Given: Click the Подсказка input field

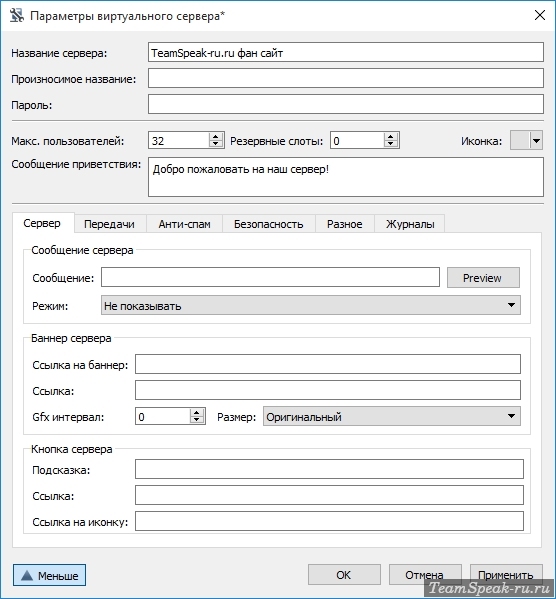Looking at the screenshot, I should tap(329, 469).
